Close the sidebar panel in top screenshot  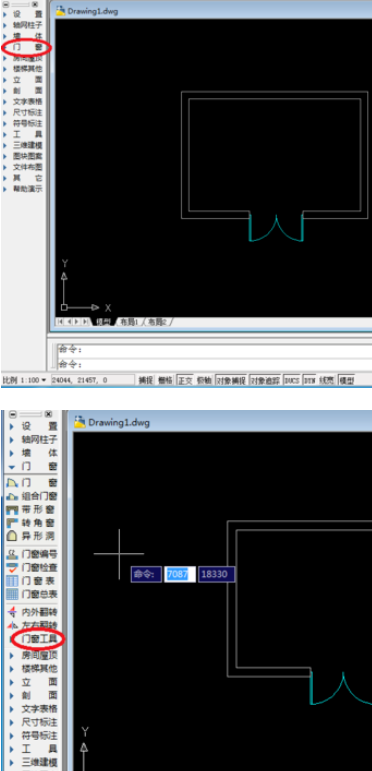[x=35, y=3]
